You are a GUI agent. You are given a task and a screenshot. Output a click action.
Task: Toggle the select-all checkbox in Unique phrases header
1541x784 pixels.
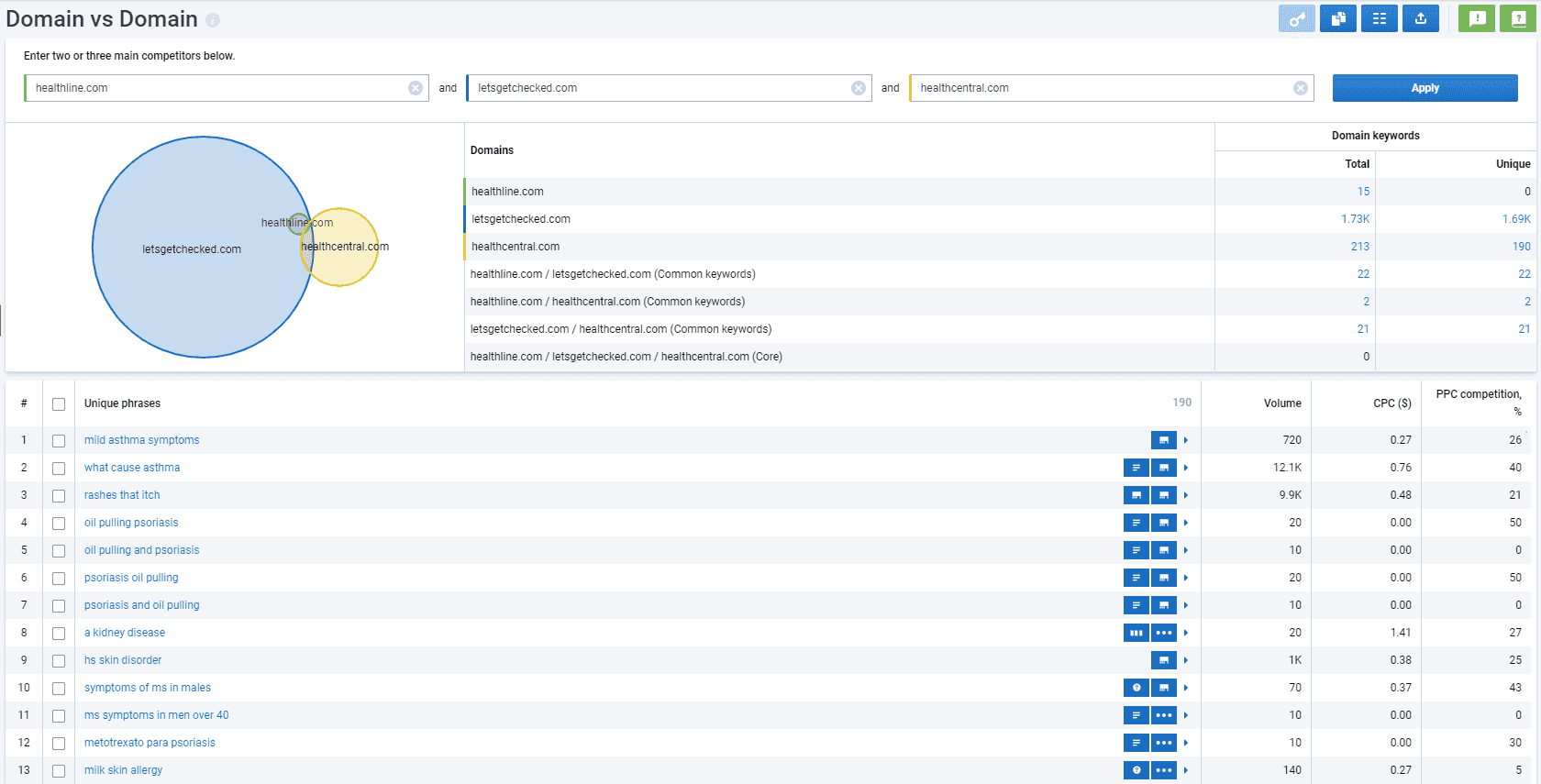tap(59, 404)
